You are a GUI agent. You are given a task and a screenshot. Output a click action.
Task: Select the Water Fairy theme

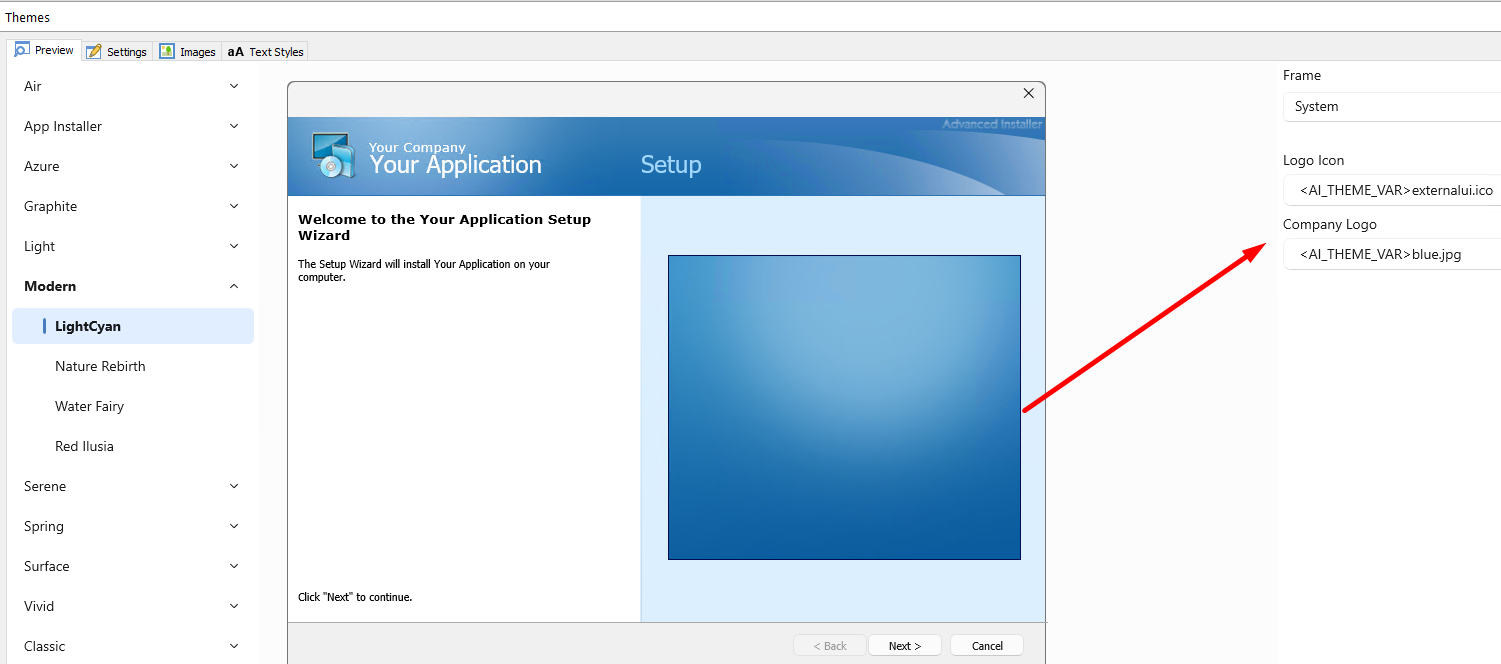point(89,406)
